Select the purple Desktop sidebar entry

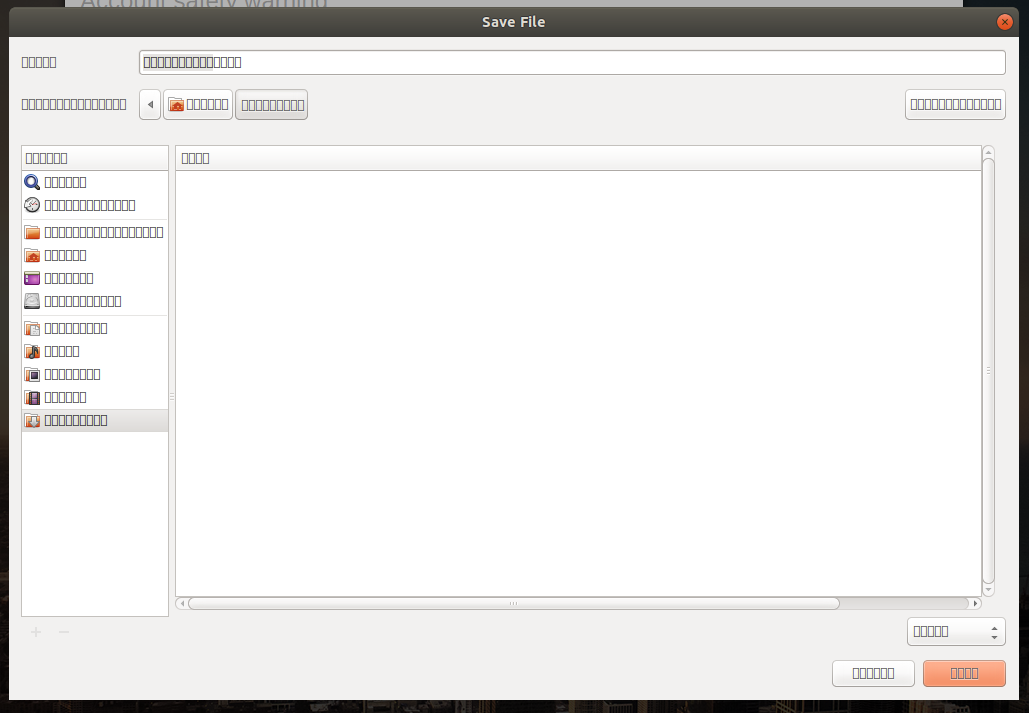[94, 278]
